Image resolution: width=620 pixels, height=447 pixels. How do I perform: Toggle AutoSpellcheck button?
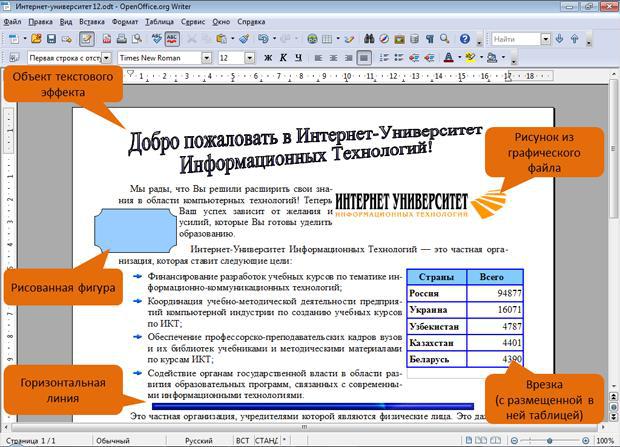pos(172,39)
